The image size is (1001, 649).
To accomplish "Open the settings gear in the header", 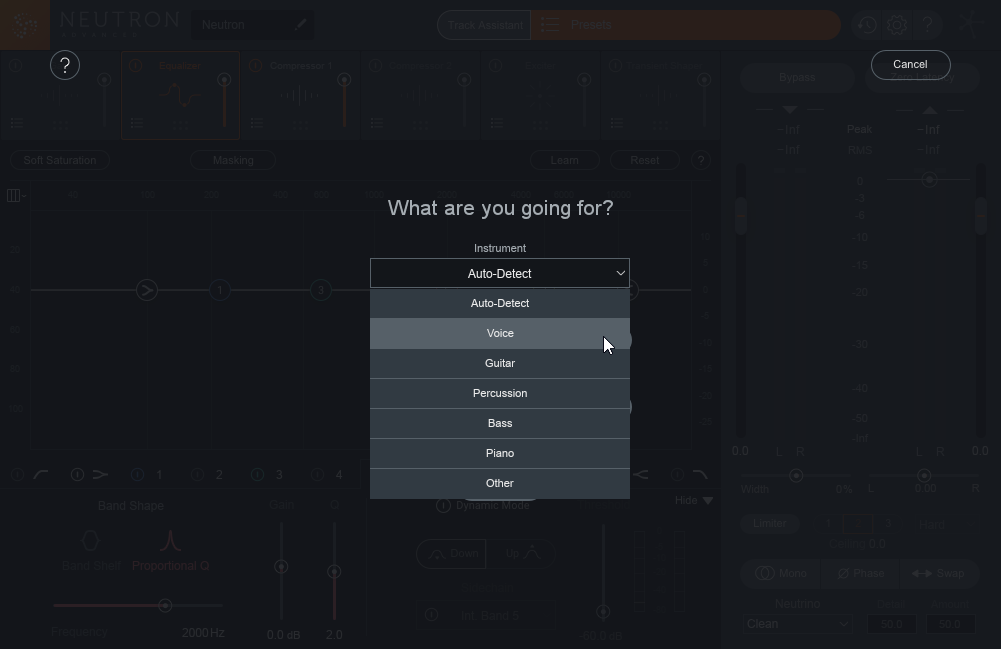I will [897, 25].
